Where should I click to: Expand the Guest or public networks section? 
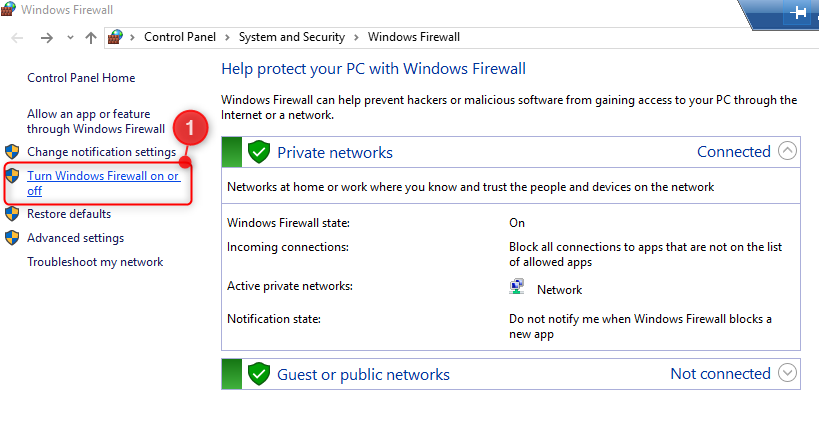[787, 374]
